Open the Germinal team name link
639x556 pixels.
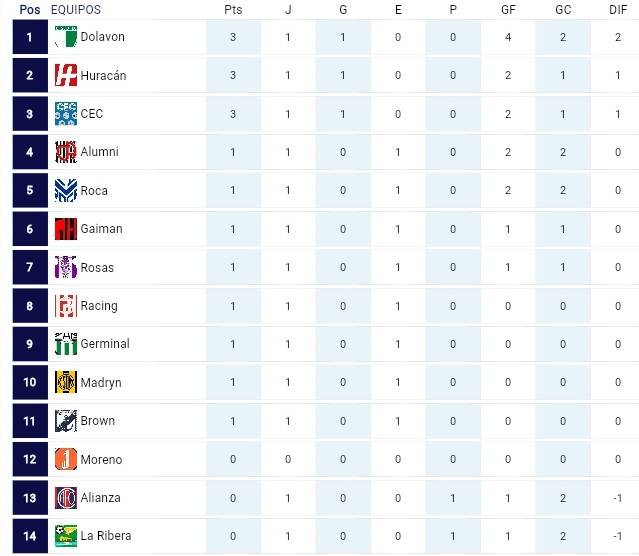[x=105, y=344]
